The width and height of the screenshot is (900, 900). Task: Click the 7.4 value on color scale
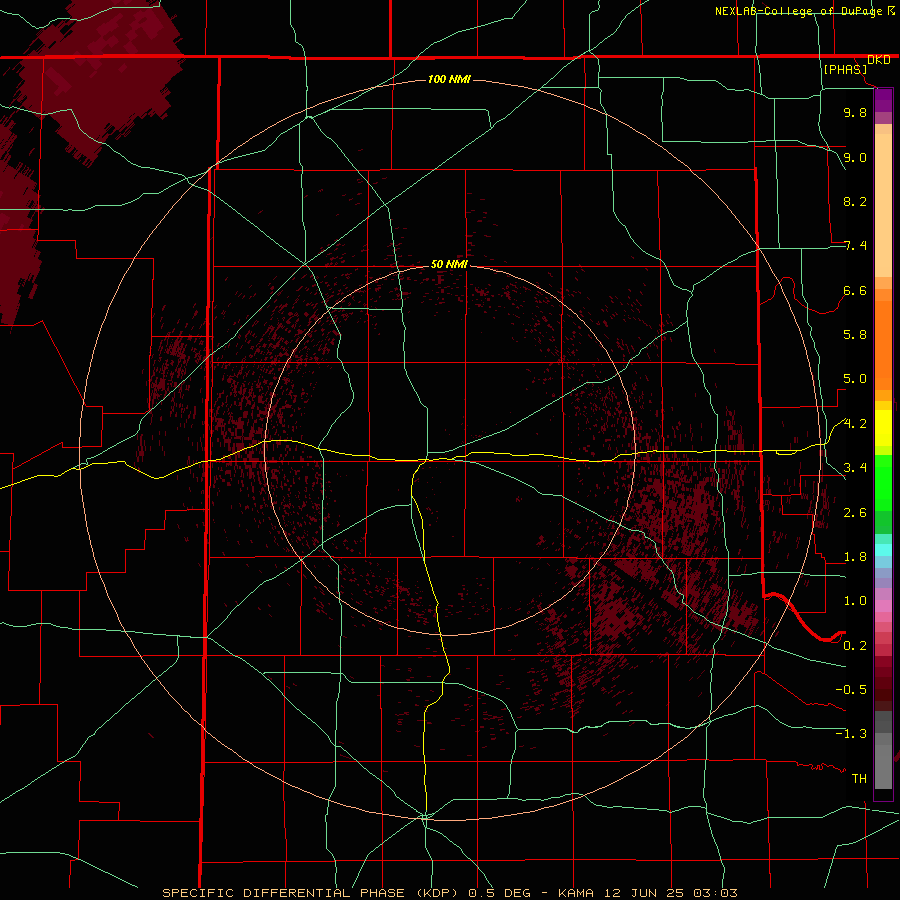tap(855, 246)
